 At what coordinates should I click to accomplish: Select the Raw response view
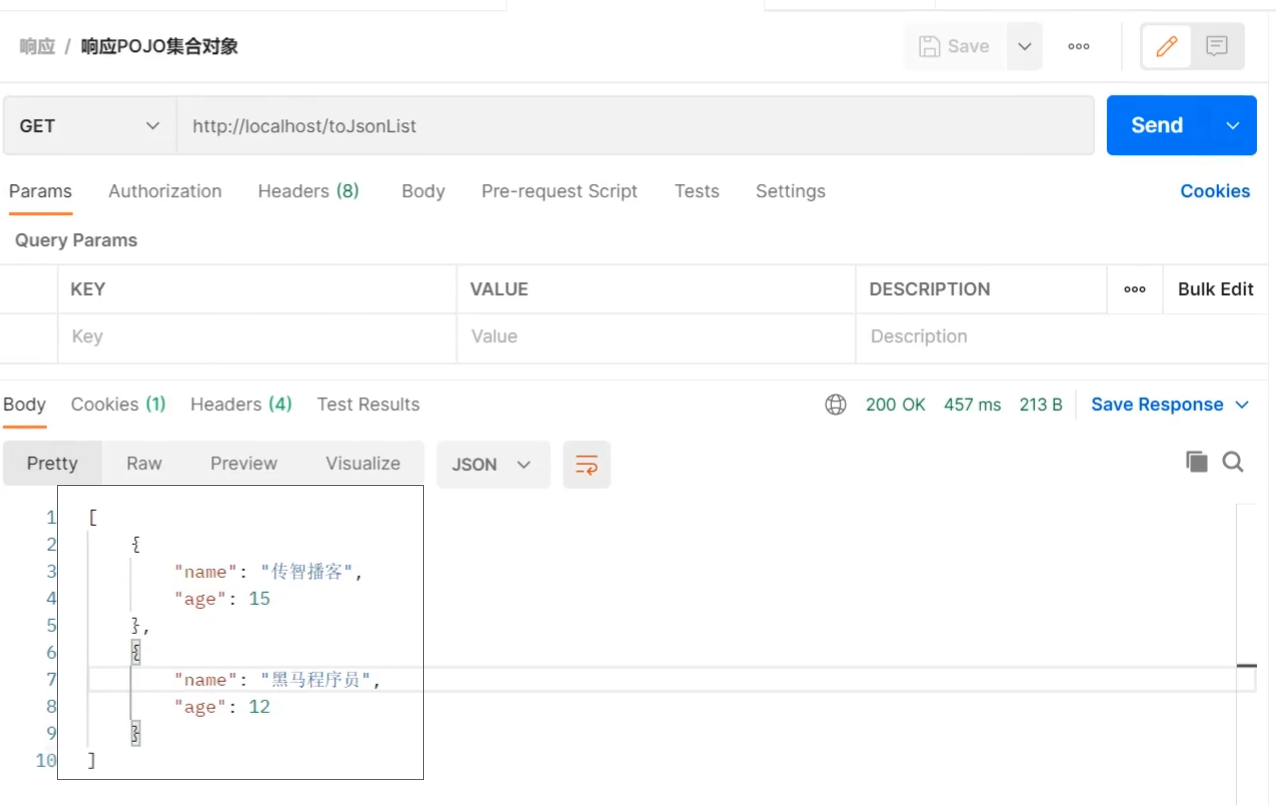tap(144, 463)
